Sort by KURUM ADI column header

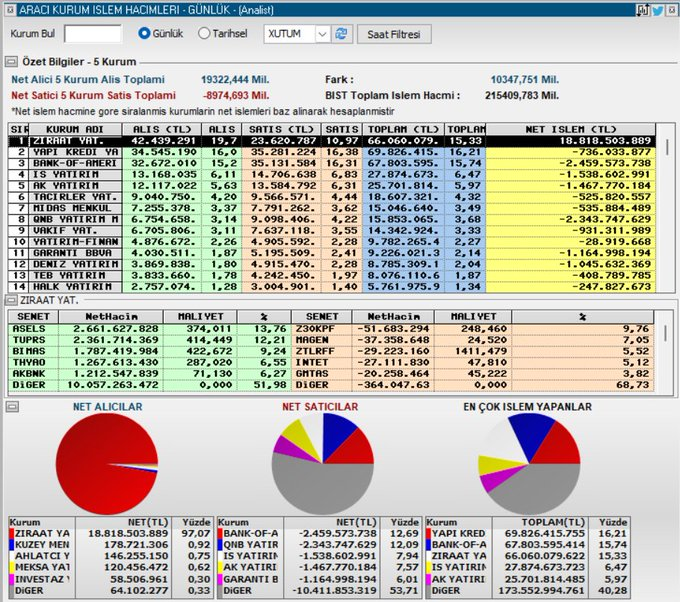[x=75, y=129]
